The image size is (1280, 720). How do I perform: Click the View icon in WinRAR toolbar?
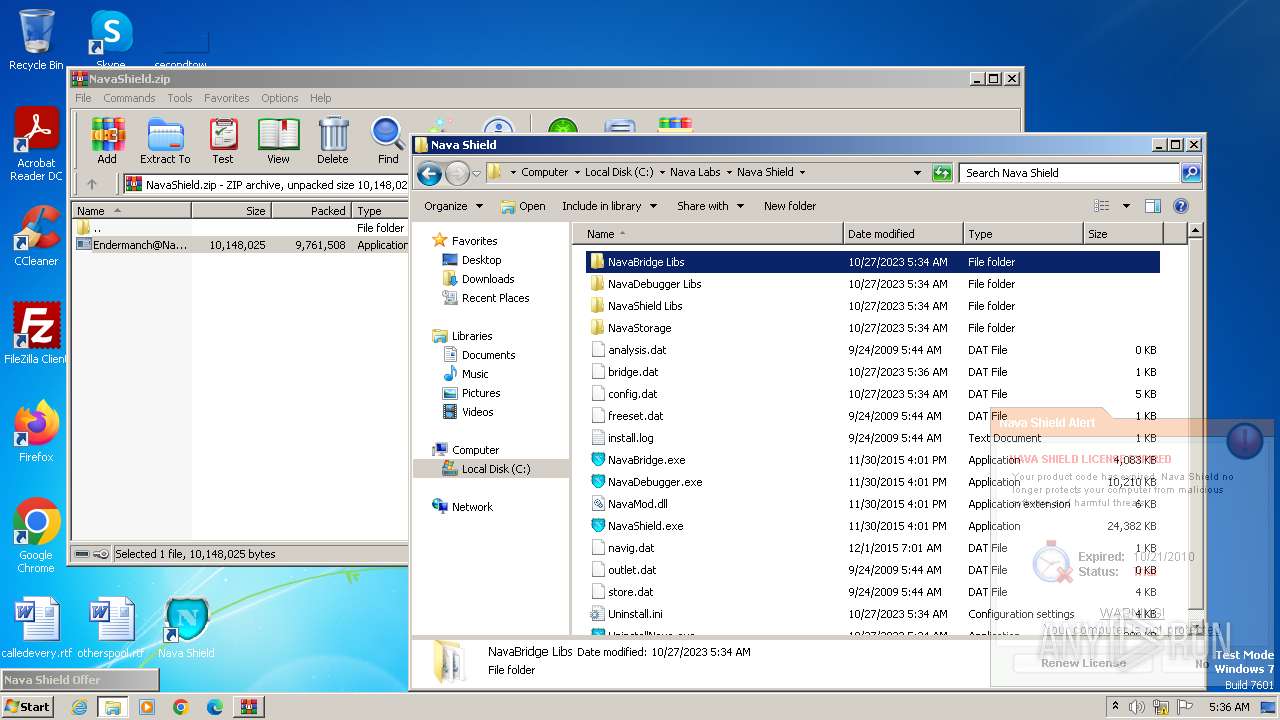tap(278, 141)
